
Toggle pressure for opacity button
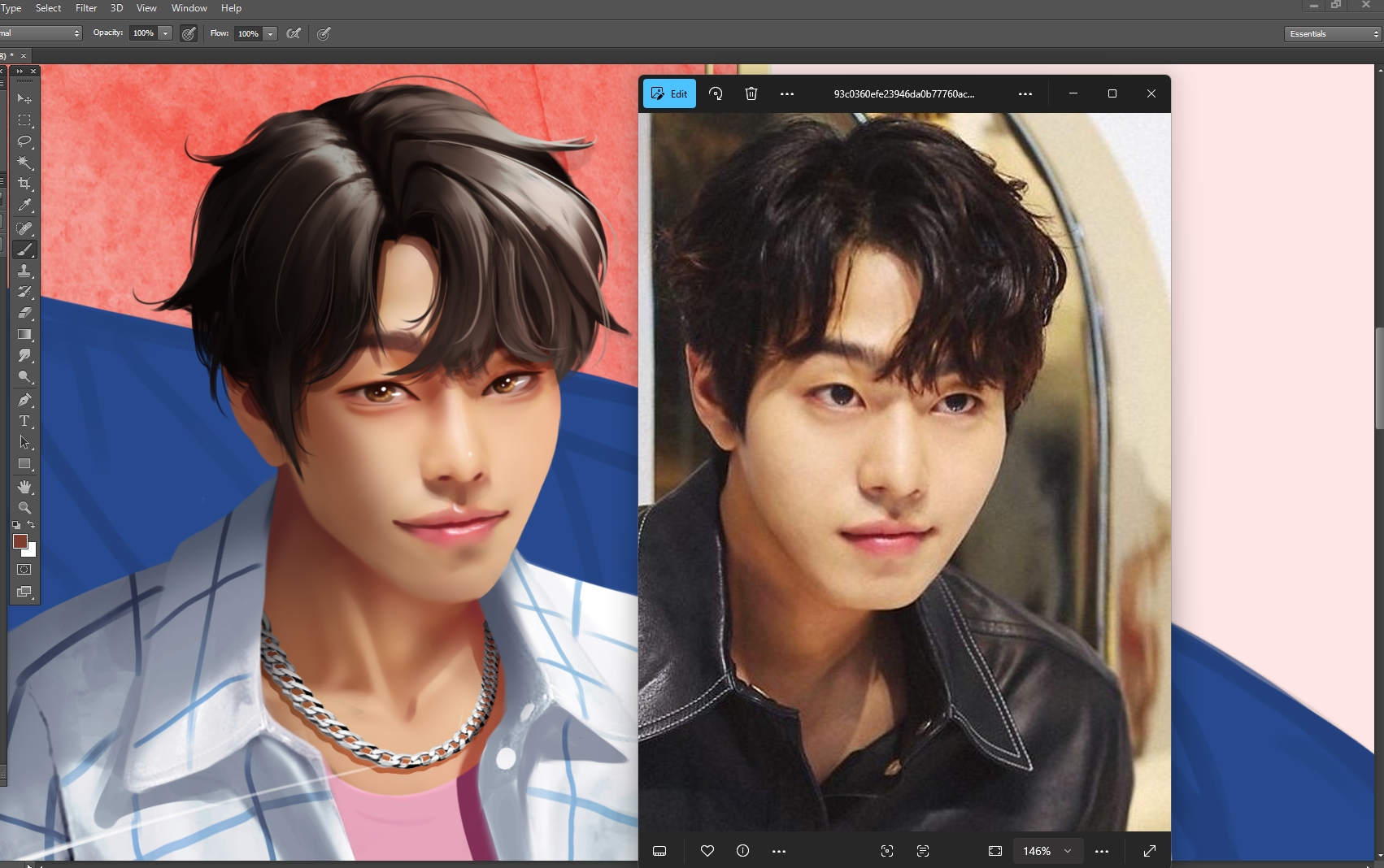point(189,33)
